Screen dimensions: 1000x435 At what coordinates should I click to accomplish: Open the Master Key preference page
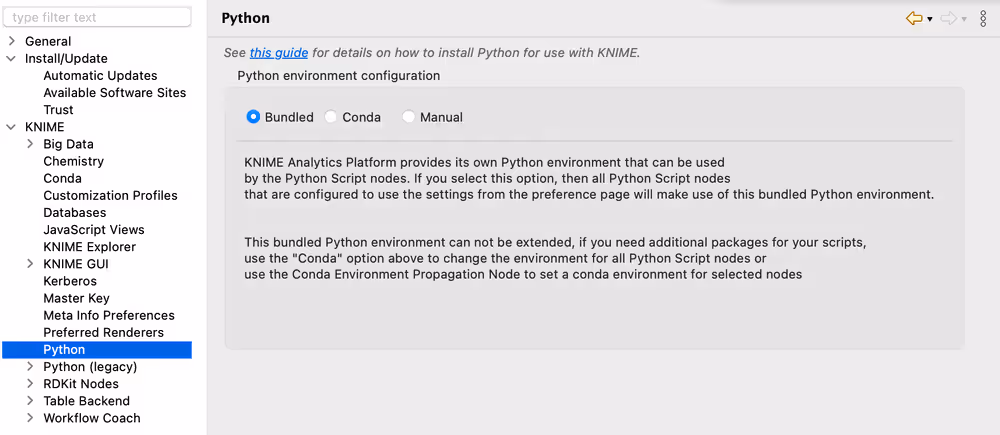(x=76, y=298)
